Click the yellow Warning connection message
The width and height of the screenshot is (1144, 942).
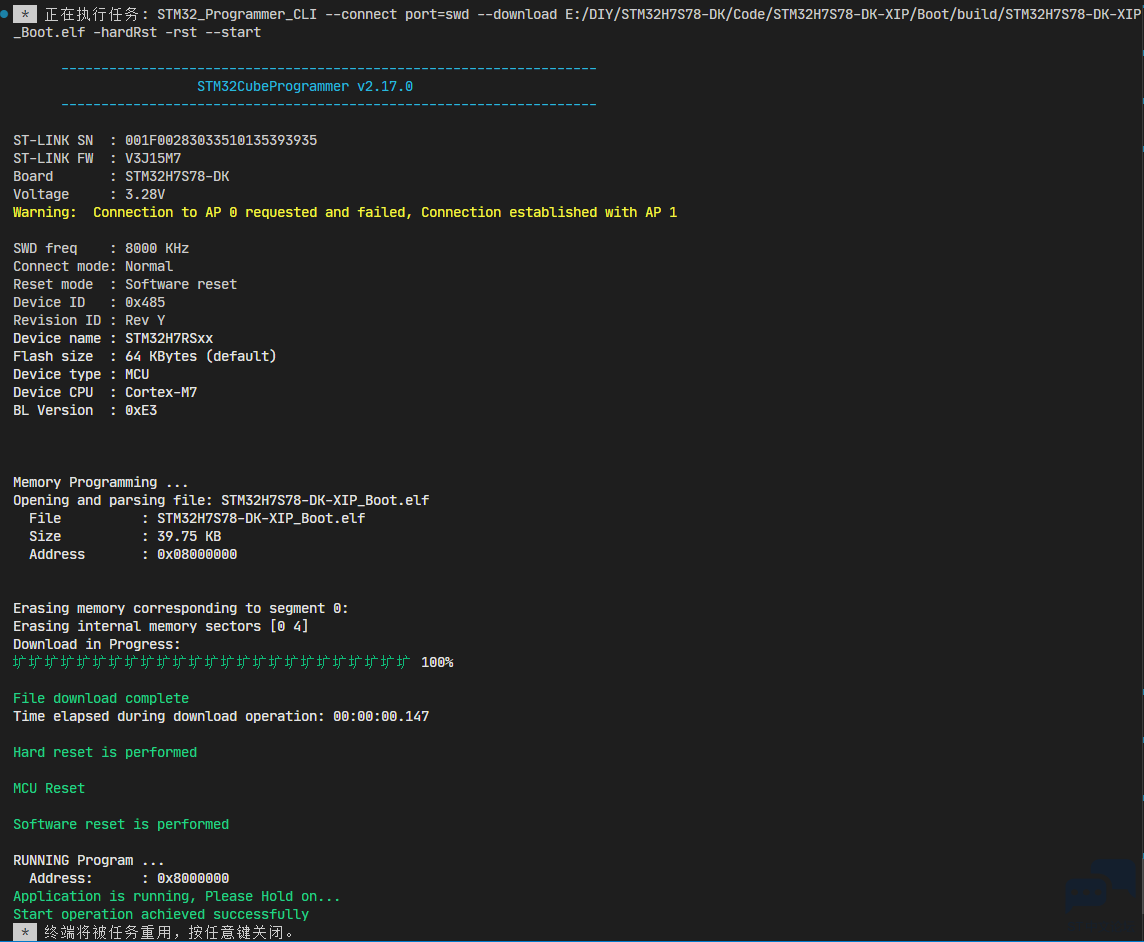(345, 212)
